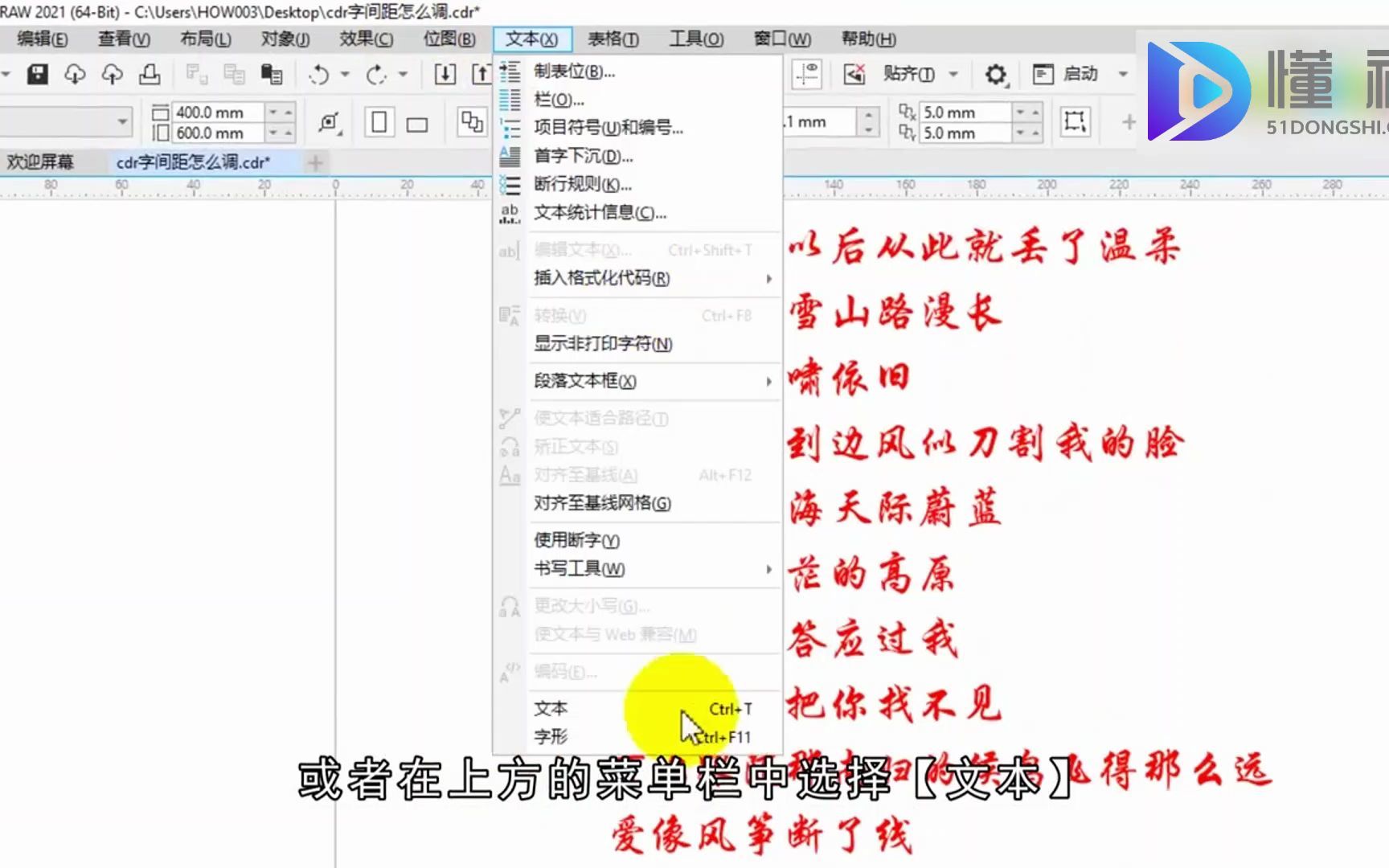Click the Undo icon
The image size is (1389, 868).
[x=321, y=75]
